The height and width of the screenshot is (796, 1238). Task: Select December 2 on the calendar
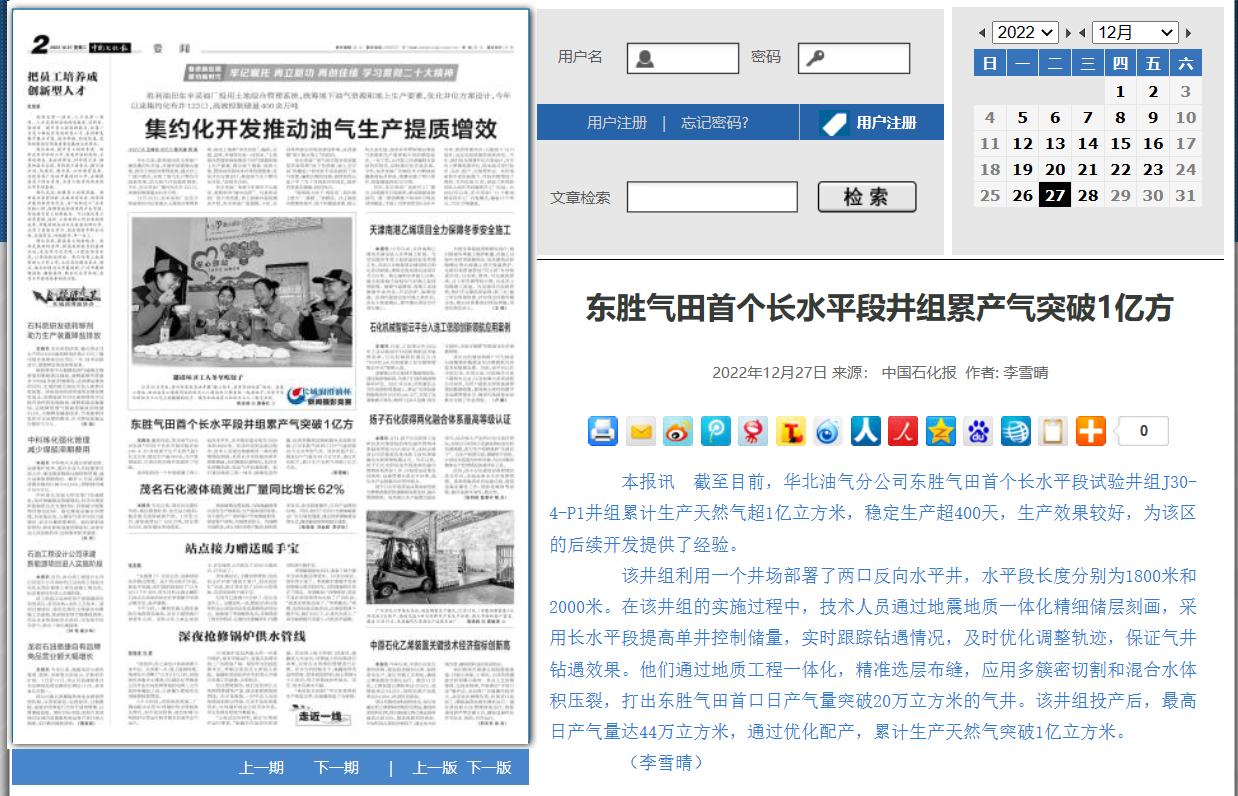tap(1153, 91)
